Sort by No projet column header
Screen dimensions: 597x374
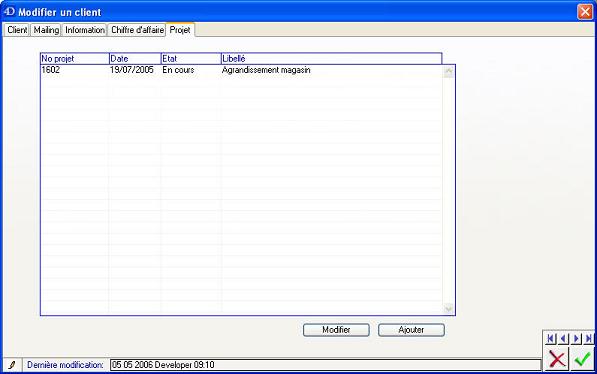click(x=75, y=59)
